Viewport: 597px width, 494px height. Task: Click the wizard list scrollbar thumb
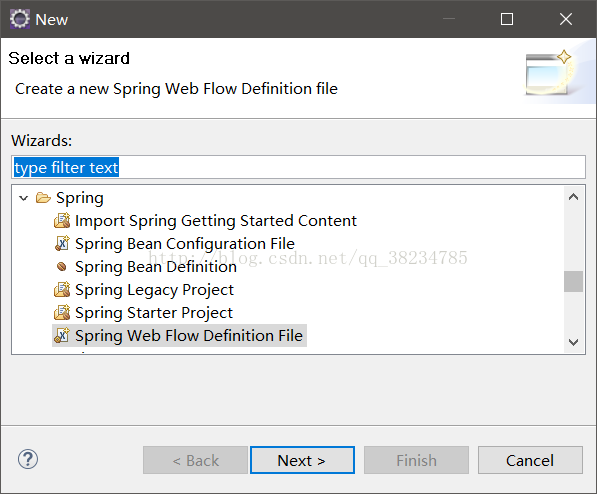coord(573,281)
